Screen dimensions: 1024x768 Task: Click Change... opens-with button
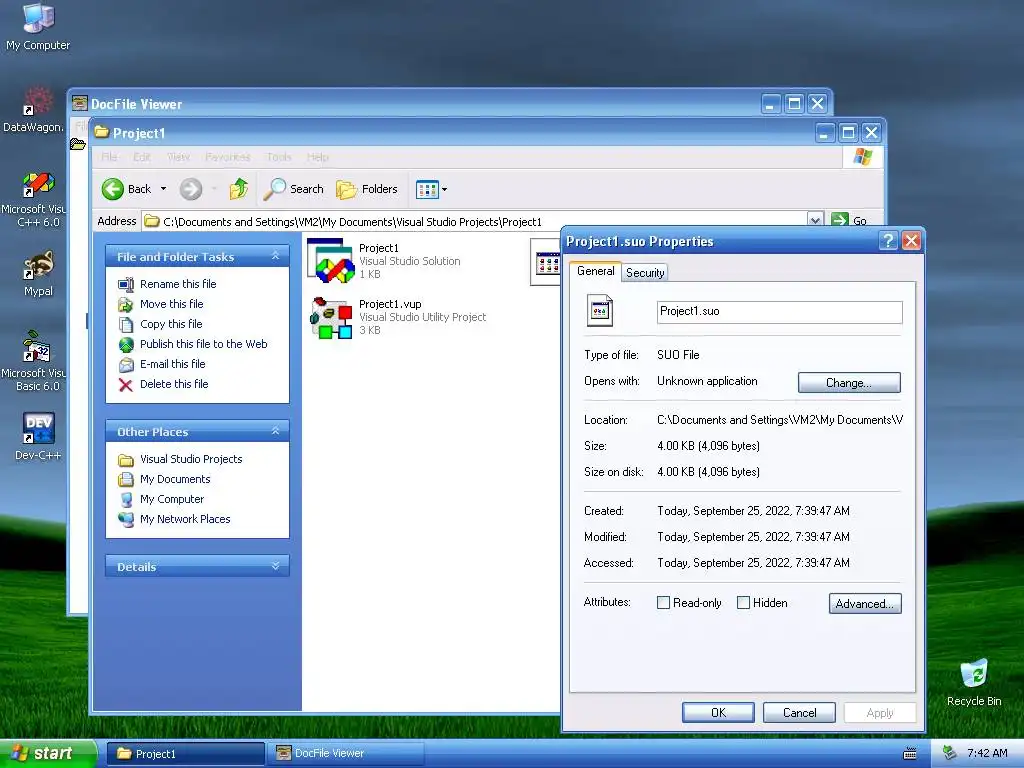[849, 383]
